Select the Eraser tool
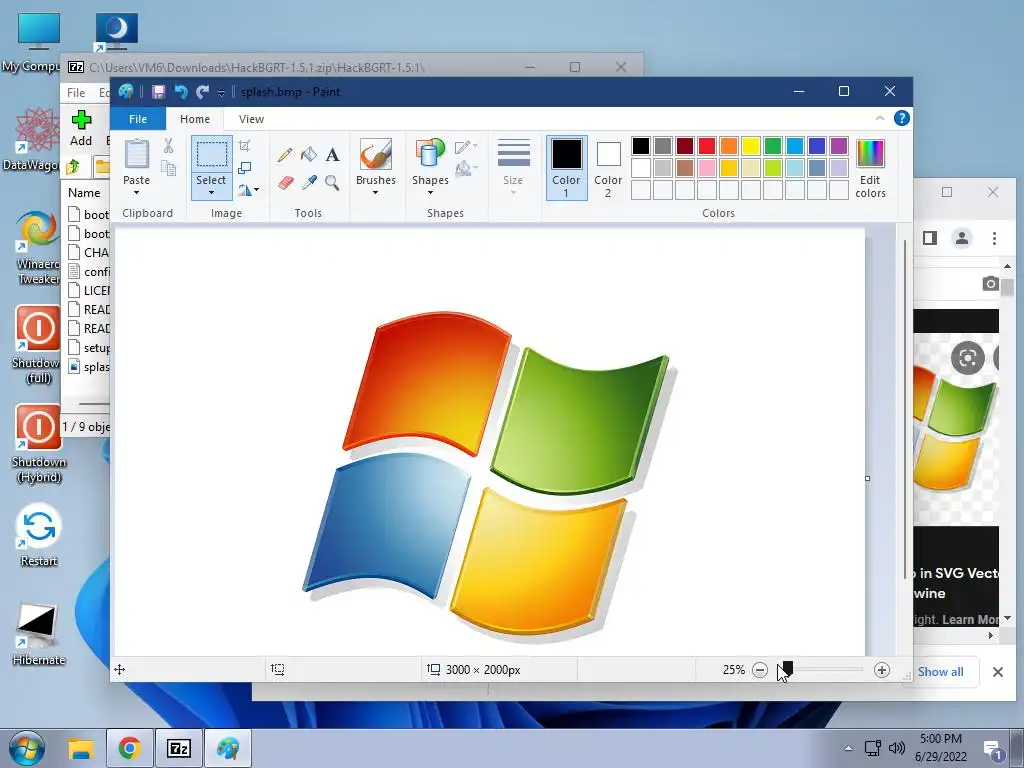This screenshot has height=768, width=1024. [285, 182]
